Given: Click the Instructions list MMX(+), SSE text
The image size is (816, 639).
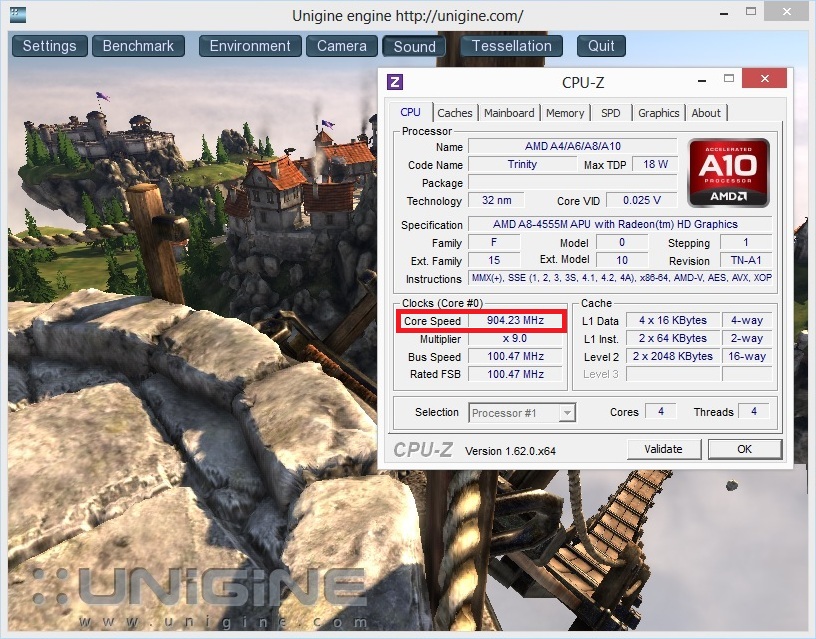Looking at the screenshot, I should pos(621,278).
